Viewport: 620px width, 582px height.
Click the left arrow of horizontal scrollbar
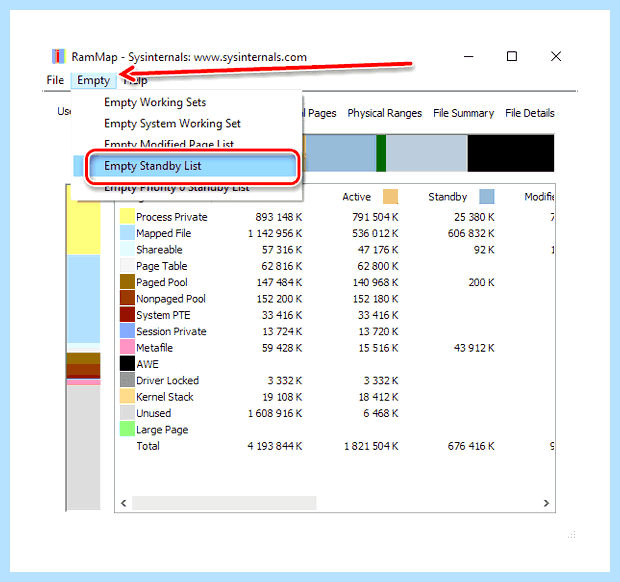(x=124, y=503)
